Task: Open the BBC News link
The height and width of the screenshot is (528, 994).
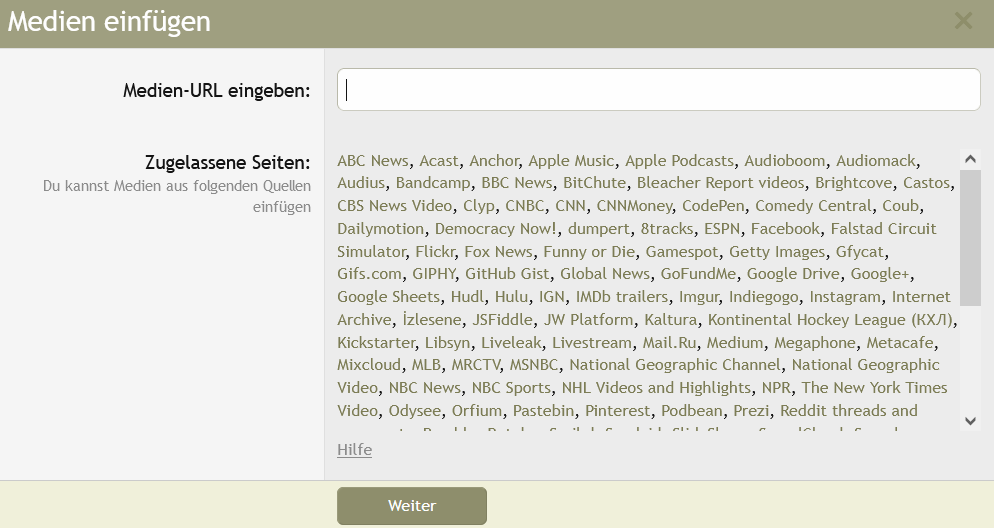Action: tap(517, 183)
